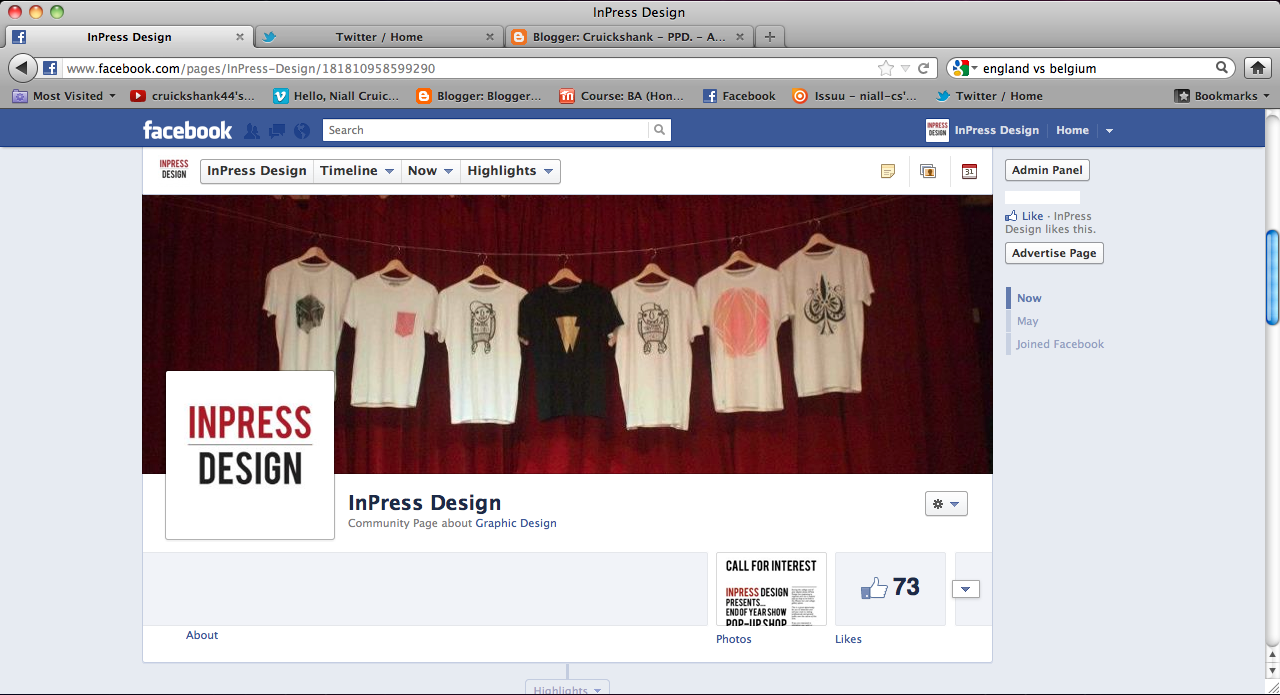1280x695 pixels.
Task: Open the About link
Action: click(x=202, y=635)
